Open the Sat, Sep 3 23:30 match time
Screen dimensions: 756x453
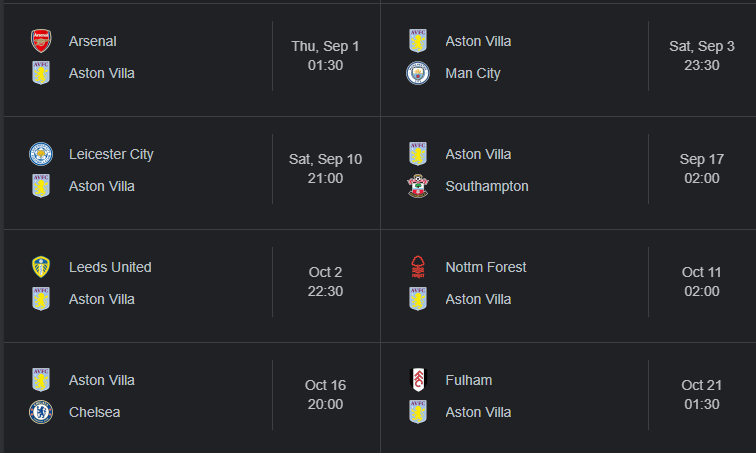click(x=702, y=56)
